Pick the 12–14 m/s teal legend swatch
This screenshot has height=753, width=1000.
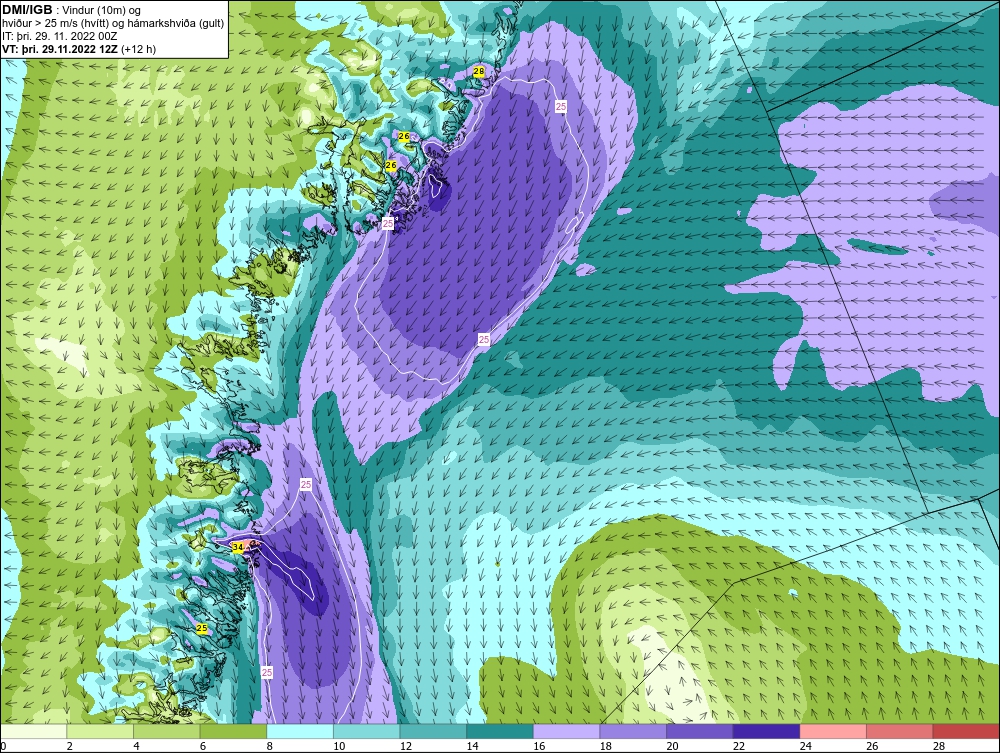(x=433, y=731)
